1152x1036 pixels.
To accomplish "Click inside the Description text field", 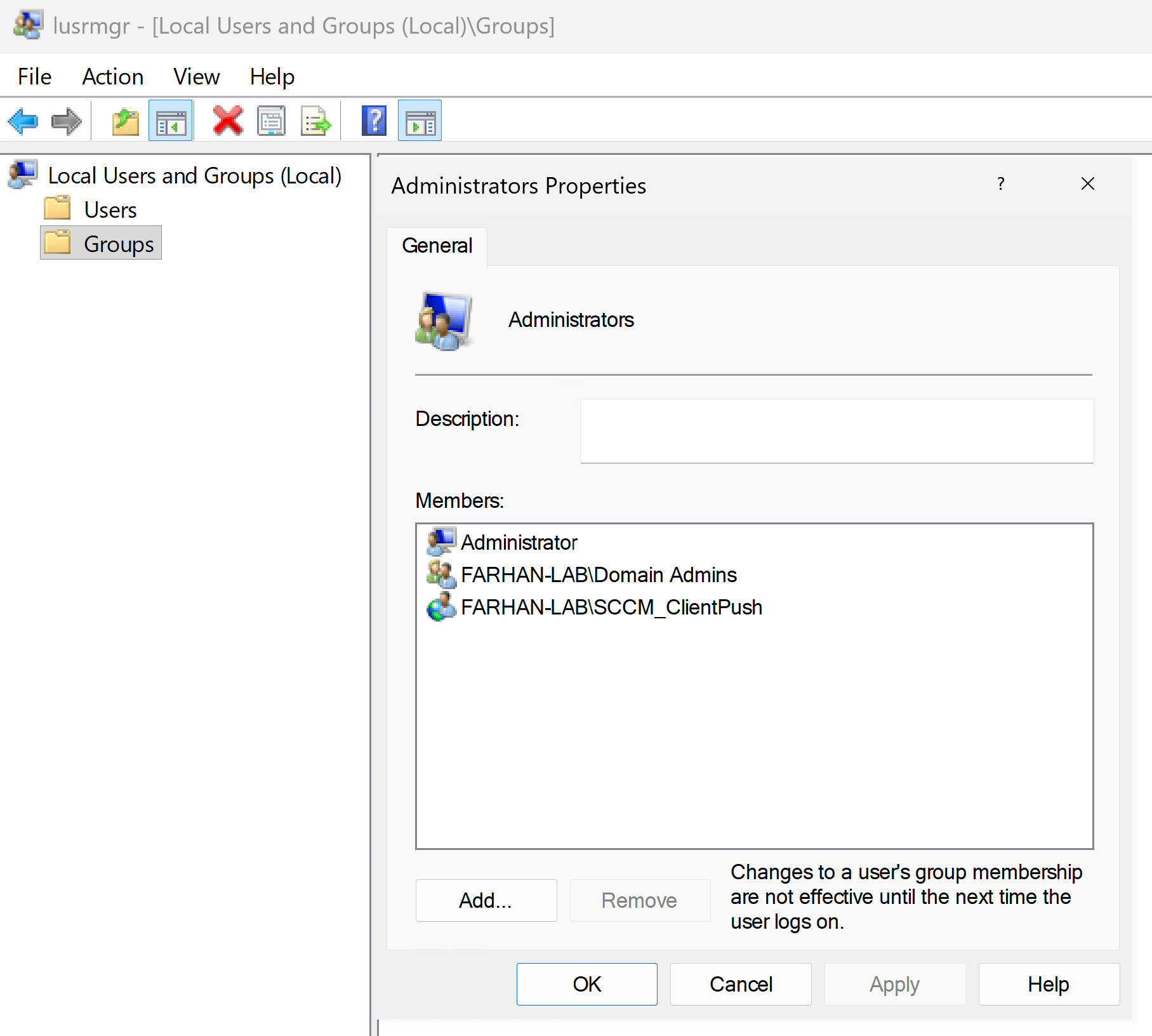I will [x=836, y=431].
